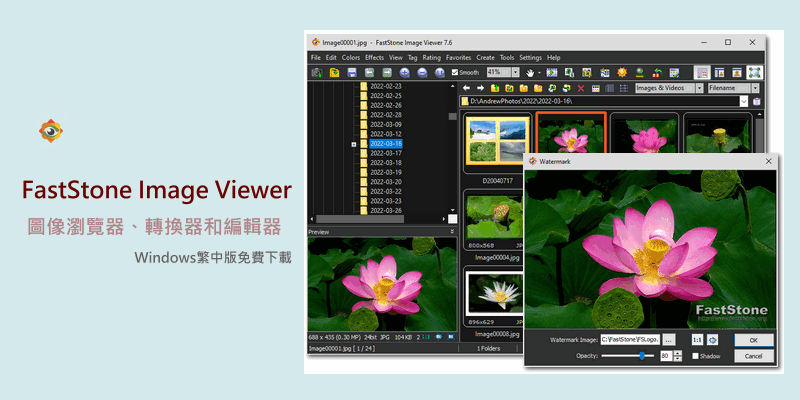Click the open file folder toolbar icon
The width and height of the screenshot is (800, 400).
point(334,72)
